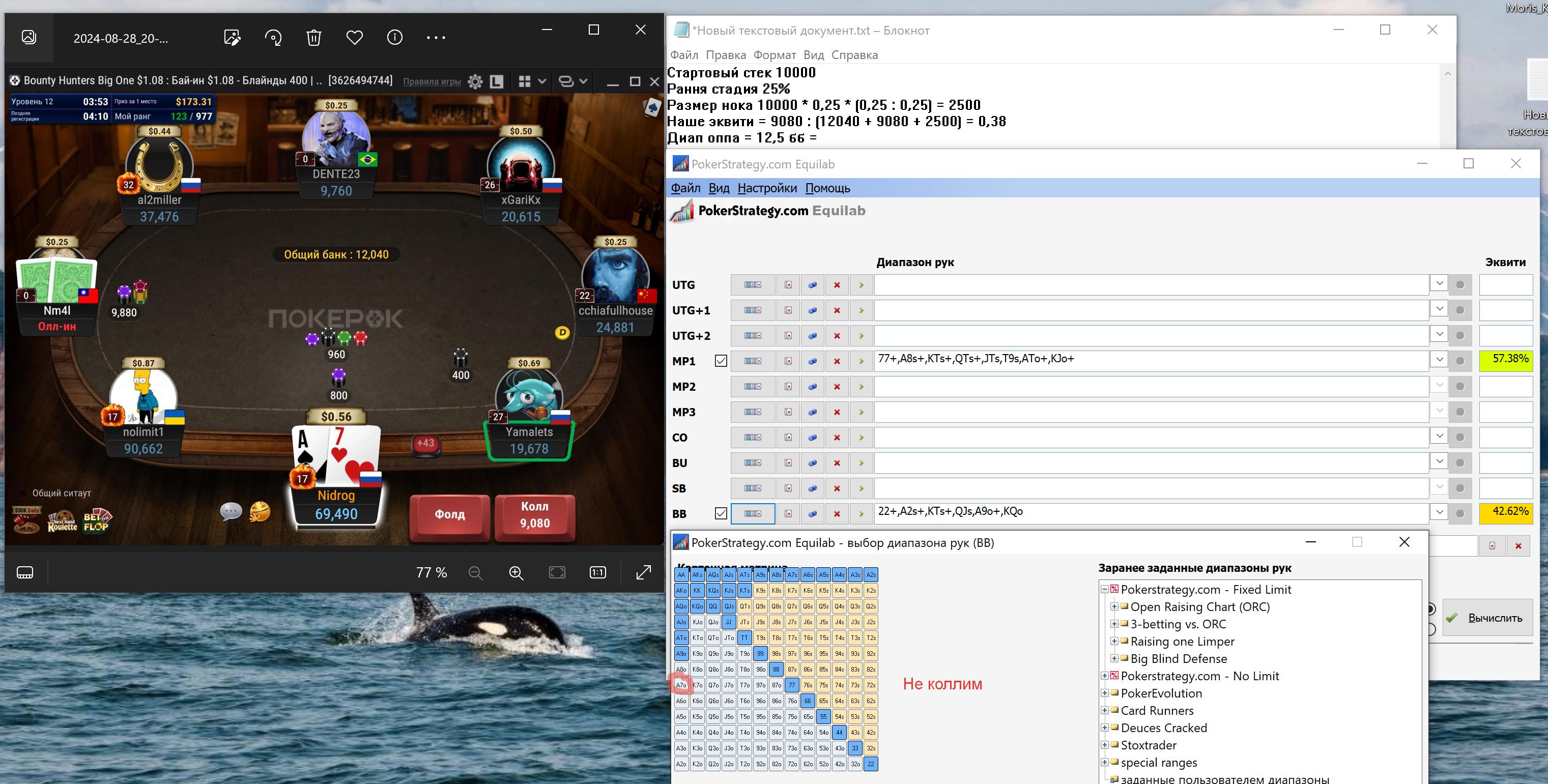Click the green arrow in the BU row
Image resolution: width=1548 pixels, height=784 pixels.
click(x=861, y=462)
